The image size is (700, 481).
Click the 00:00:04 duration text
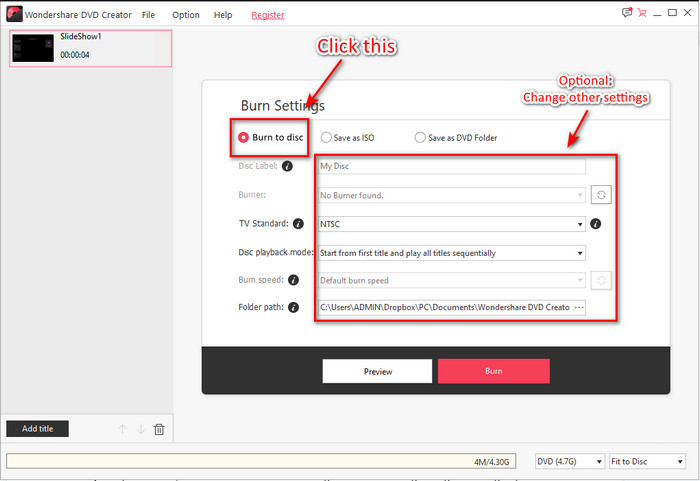[x=75, y=55]
